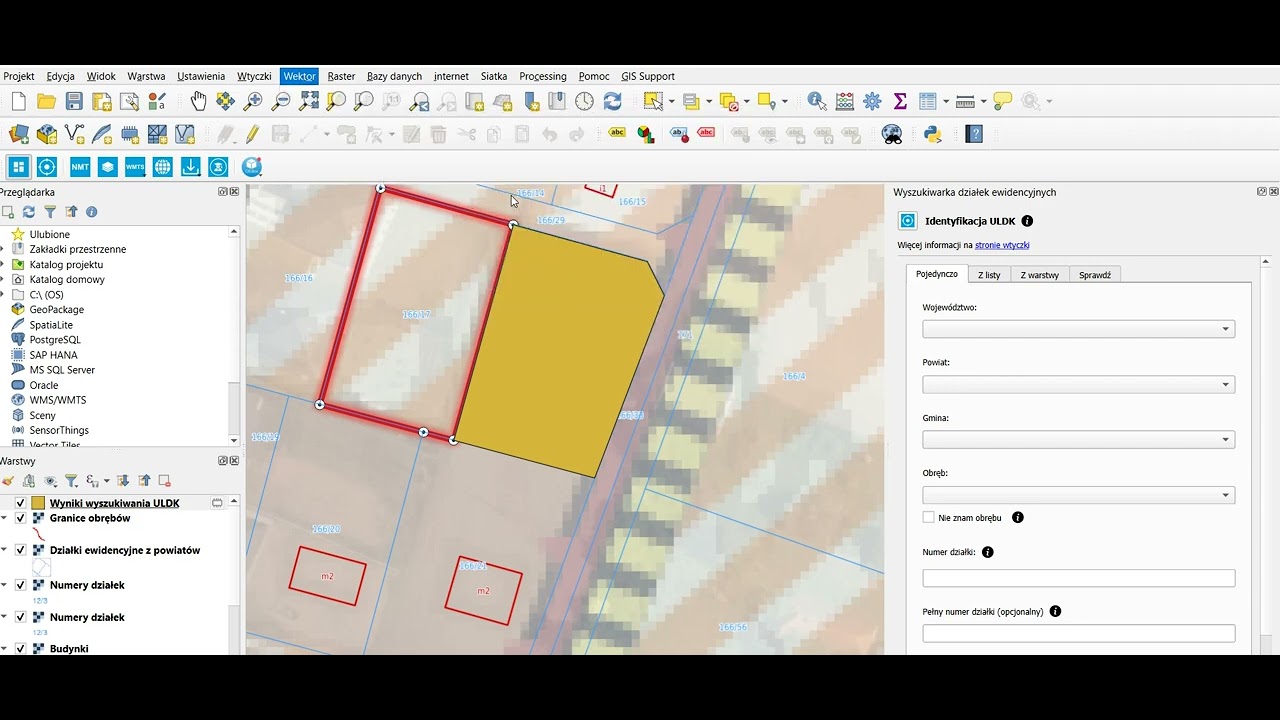Click the GIS Support download icon
This screenshot has width=1280, height=720.
click(x=190, y=167)
